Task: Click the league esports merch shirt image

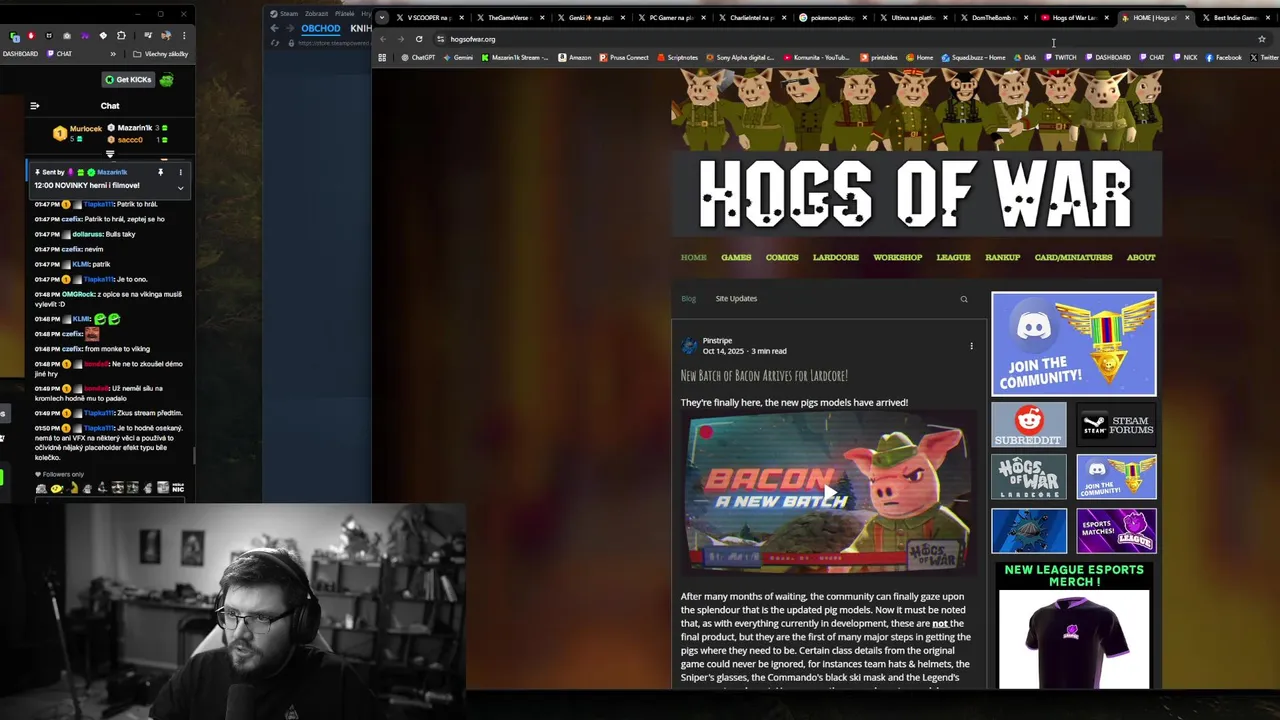Action: pyautogui.click(x=1074, y=638)
